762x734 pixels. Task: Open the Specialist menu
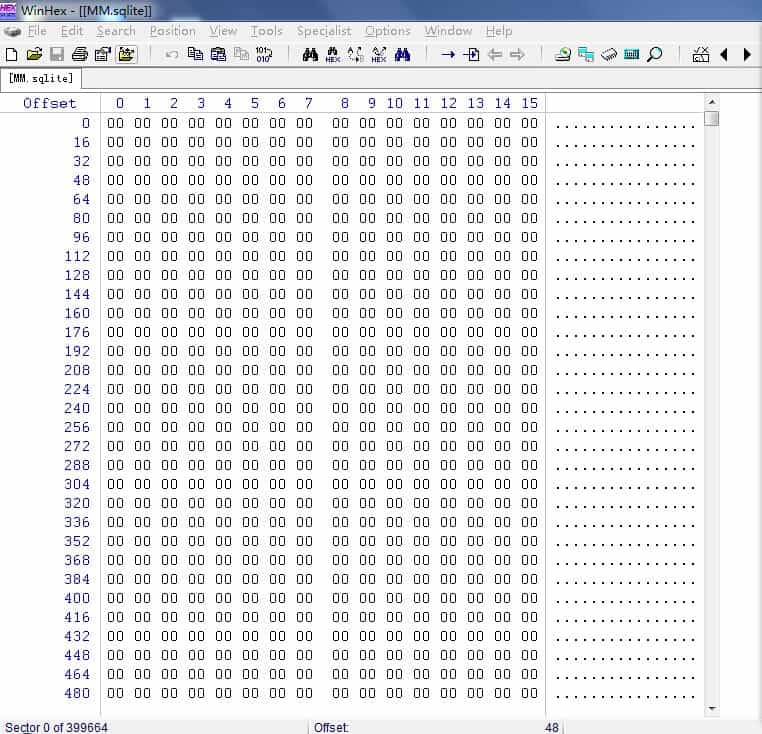(324, 31)
